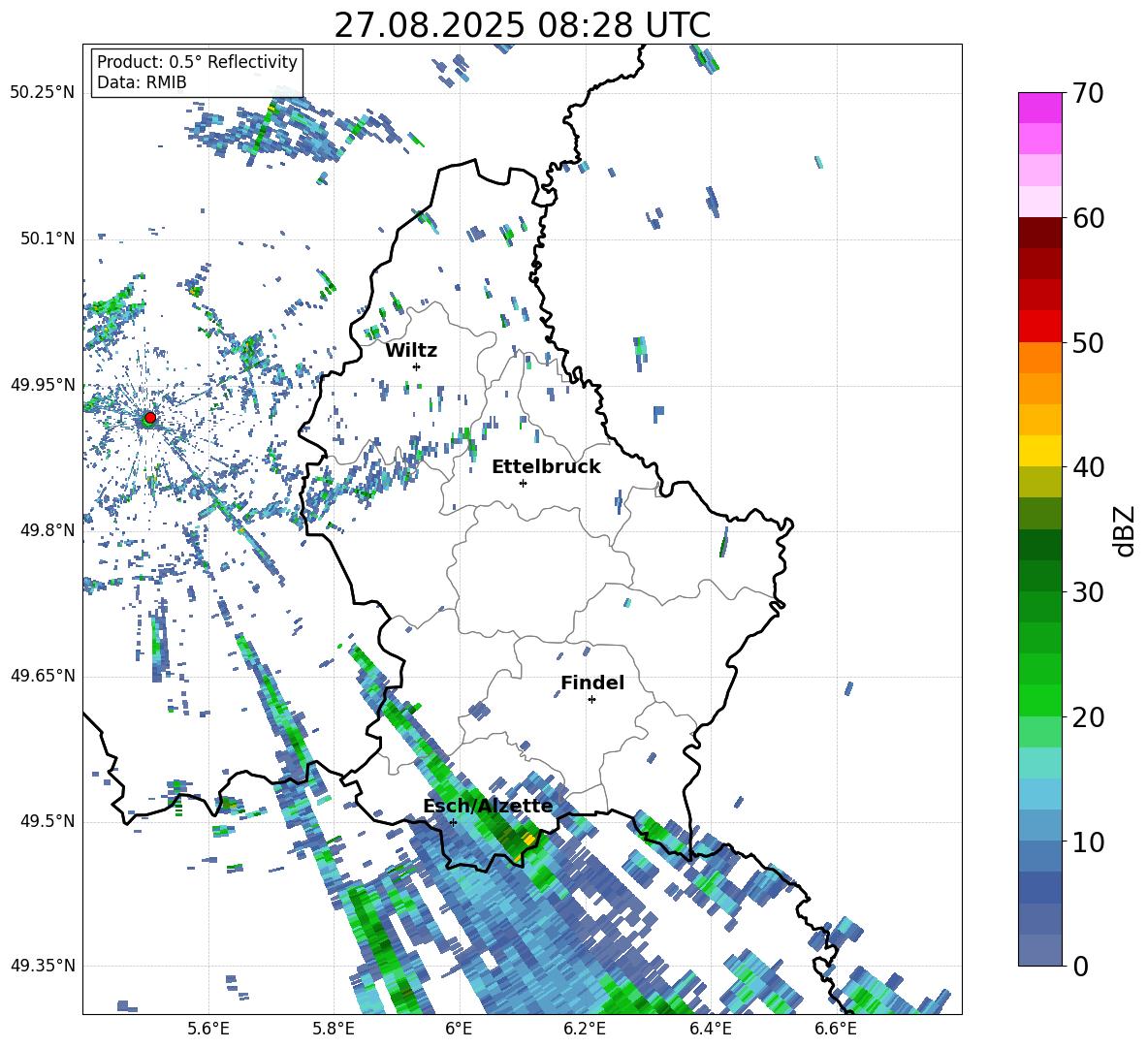The height and width of the screenshot is (1048, 1148).
Task: Click the Esch/Alzette station label
Action: (488, 807)
